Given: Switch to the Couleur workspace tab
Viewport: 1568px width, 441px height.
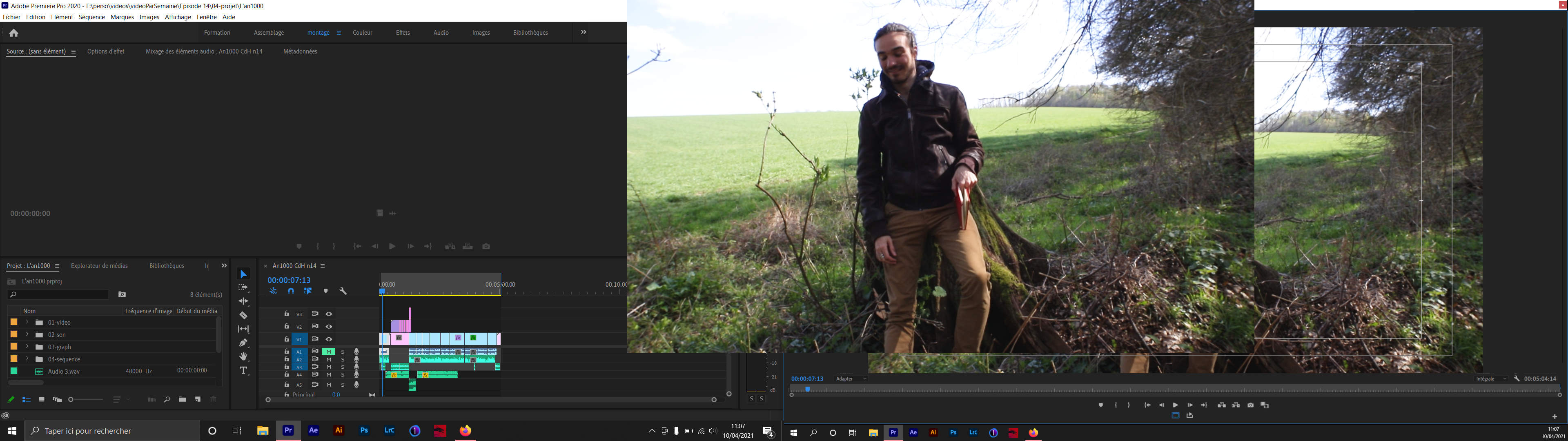Looking at the screenshot, I should (362, 33).
